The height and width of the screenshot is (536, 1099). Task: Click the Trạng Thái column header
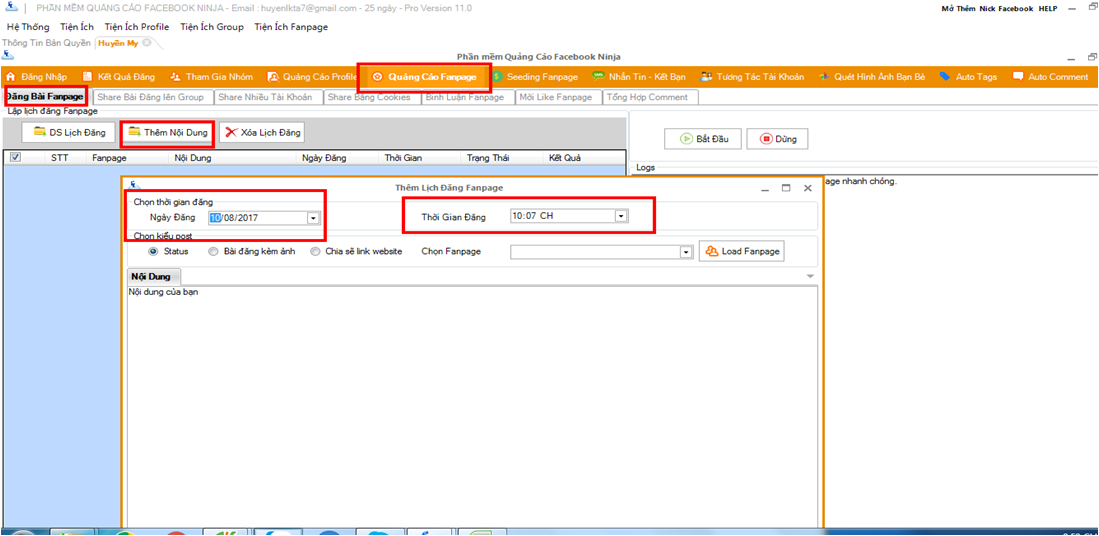[488, 158]
